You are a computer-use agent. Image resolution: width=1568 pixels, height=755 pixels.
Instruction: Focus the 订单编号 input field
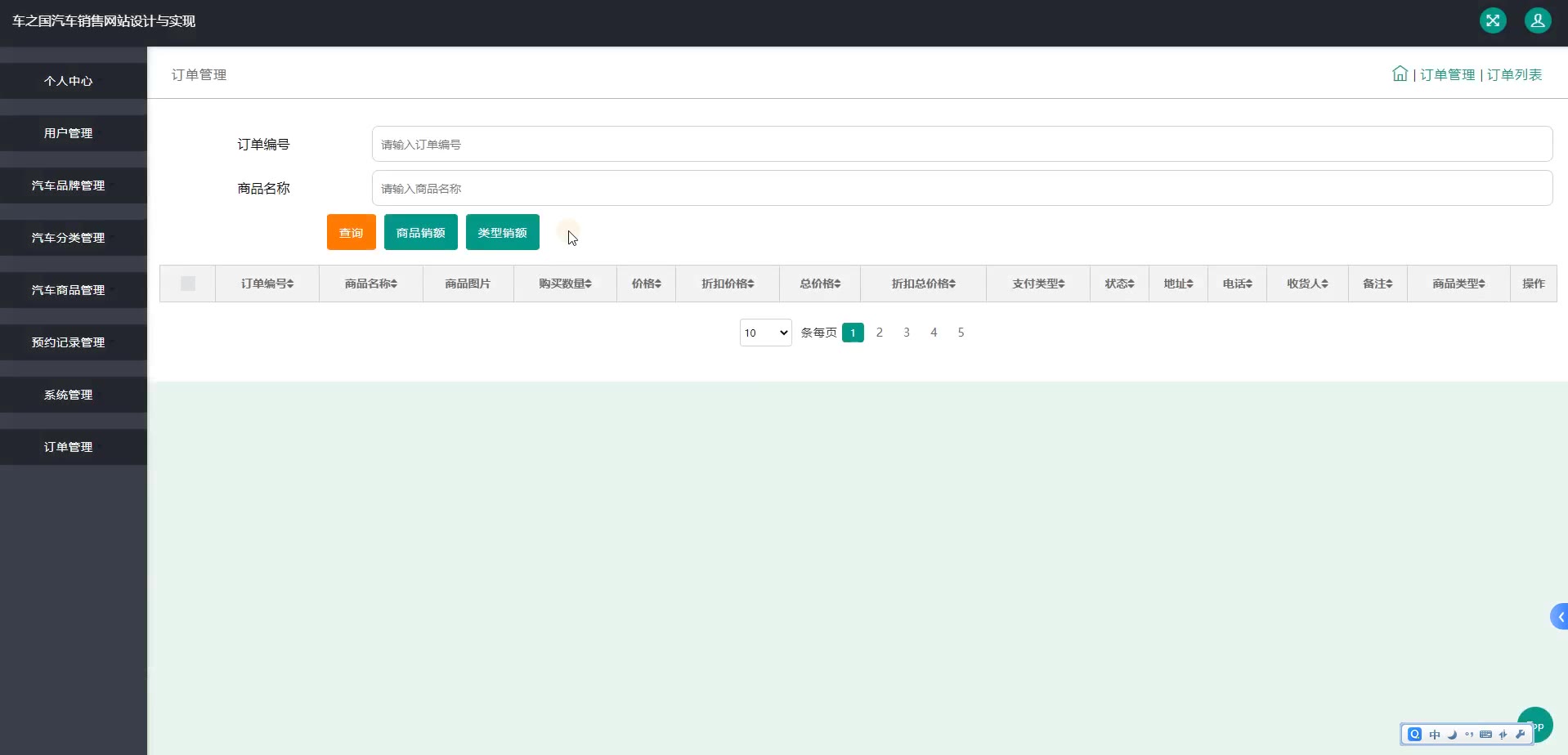962,144
